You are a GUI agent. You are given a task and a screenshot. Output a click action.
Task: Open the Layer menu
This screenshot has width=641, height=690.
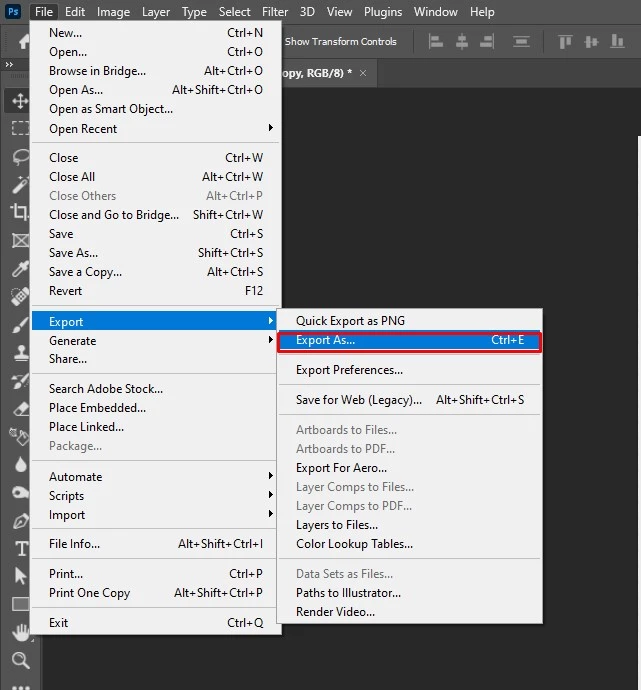point(156,11)
